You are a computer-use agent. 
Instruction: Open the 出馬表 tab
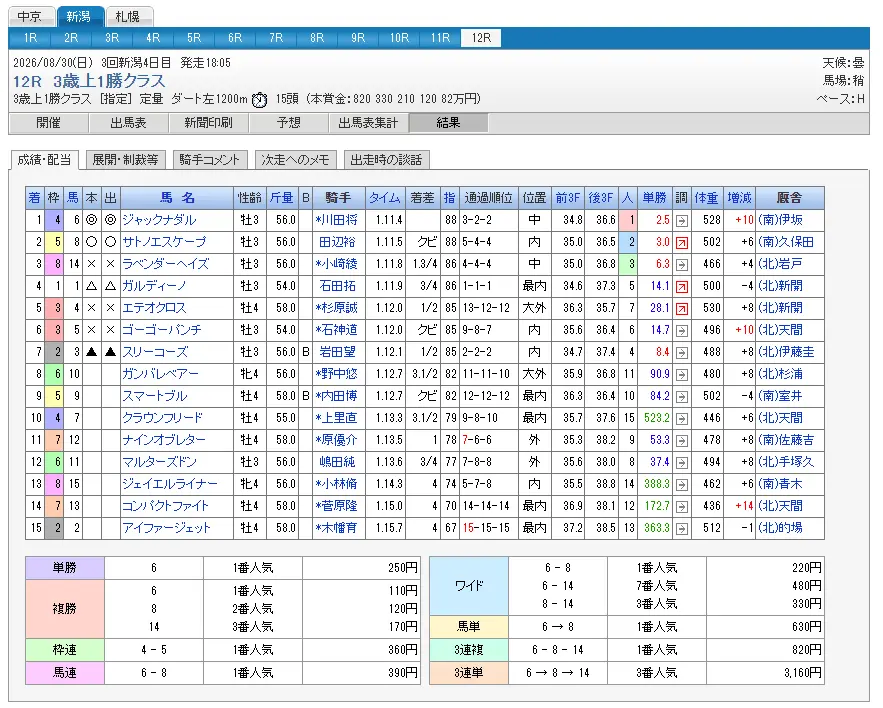128,123
